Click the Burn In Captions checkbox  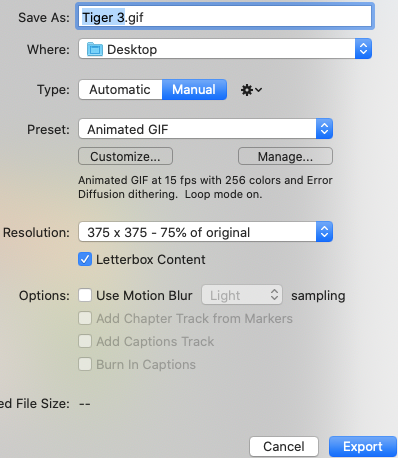click(x=85, y=364)
